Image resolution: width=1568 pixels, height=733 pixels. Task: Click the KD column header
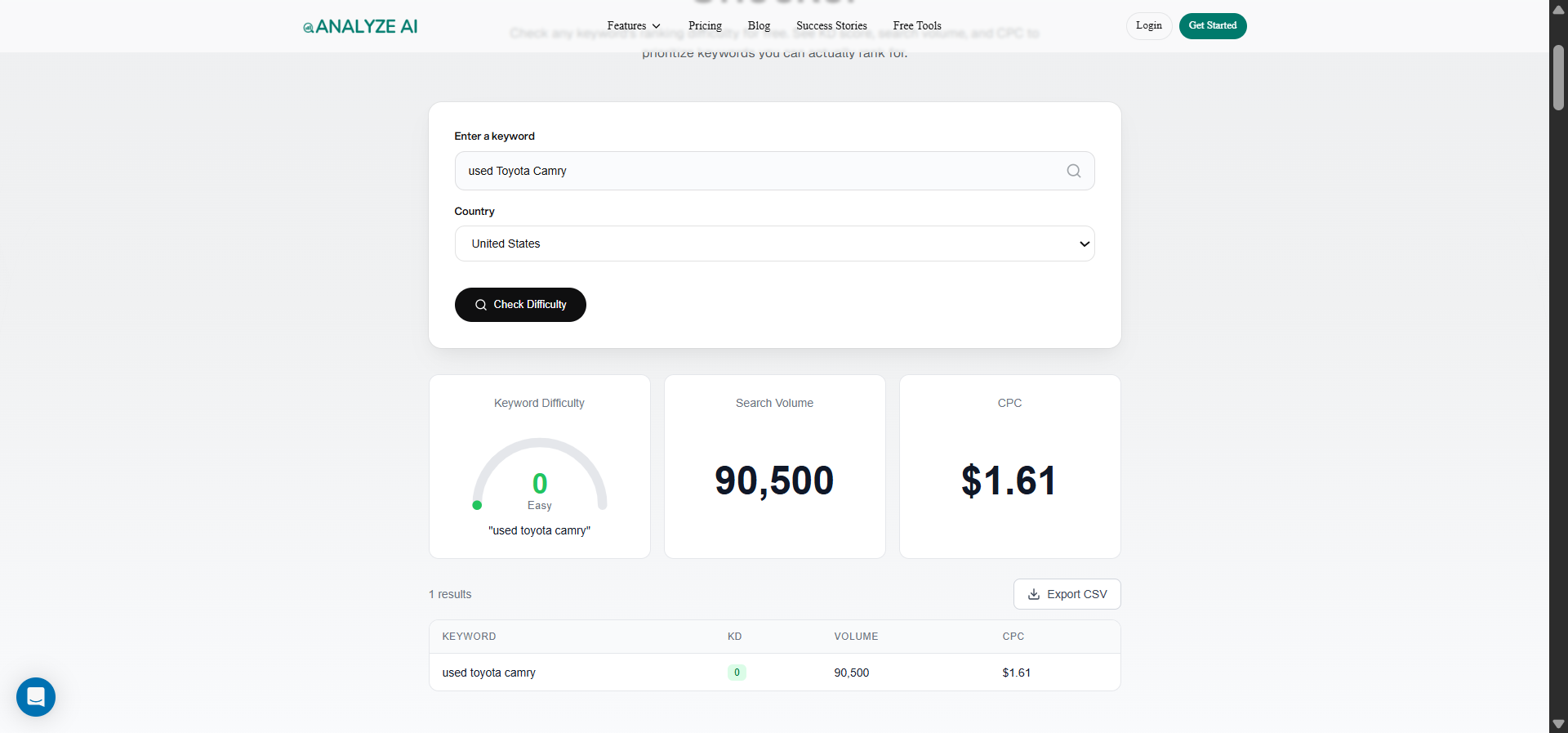(x=734, y=637)
